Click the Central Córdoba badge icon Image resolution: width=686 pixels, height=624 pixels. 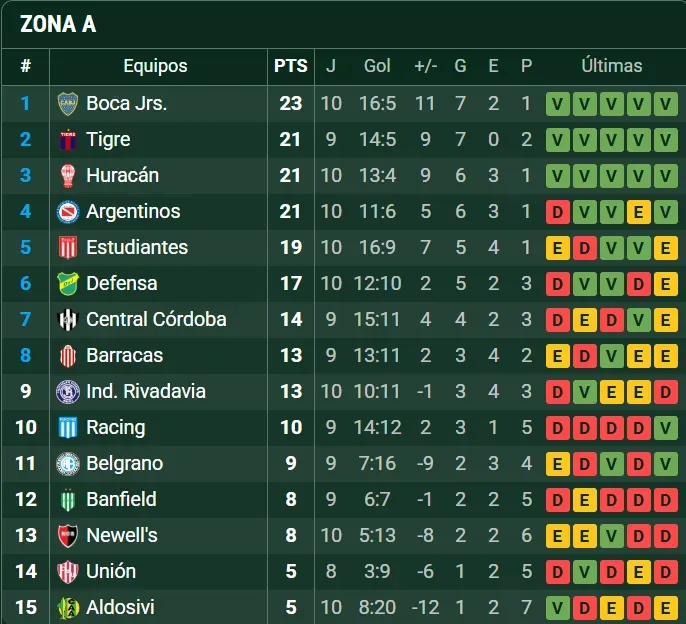(x=68, y=319)
